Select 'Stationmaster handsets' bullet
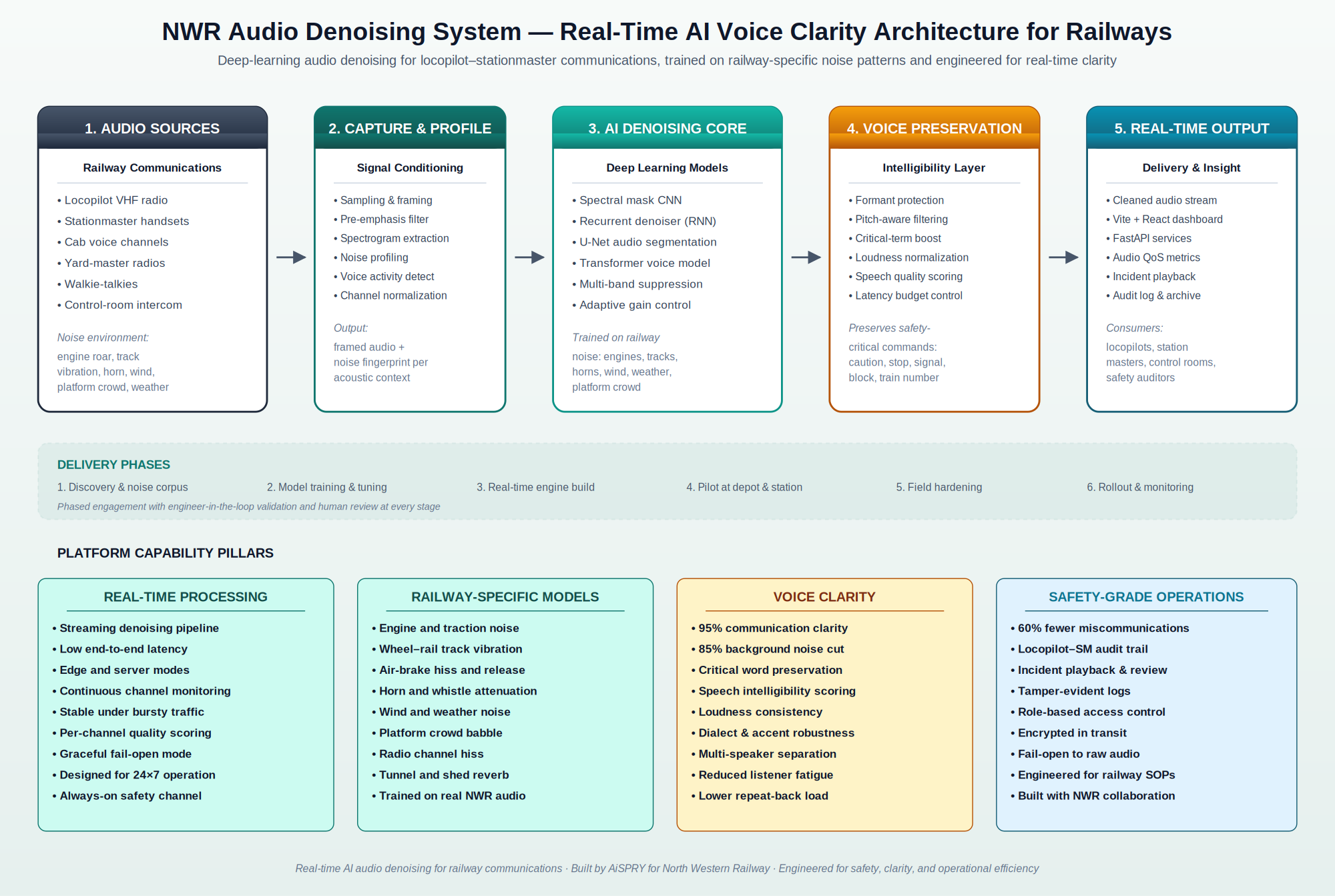Screen dimensions: 1335x896 click(x=123, y=221)
